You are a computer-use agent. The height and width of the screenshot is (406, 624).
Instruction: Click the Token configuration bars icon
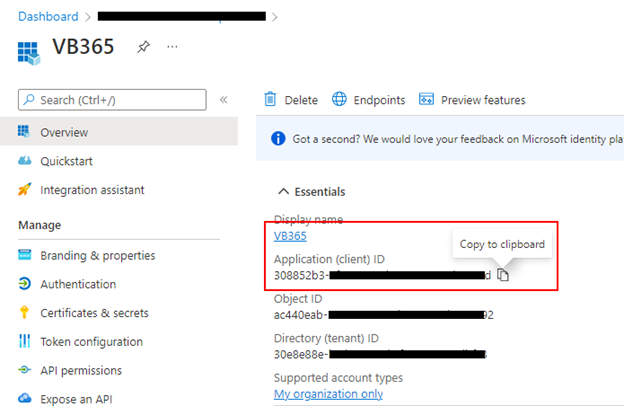point(25,341)
